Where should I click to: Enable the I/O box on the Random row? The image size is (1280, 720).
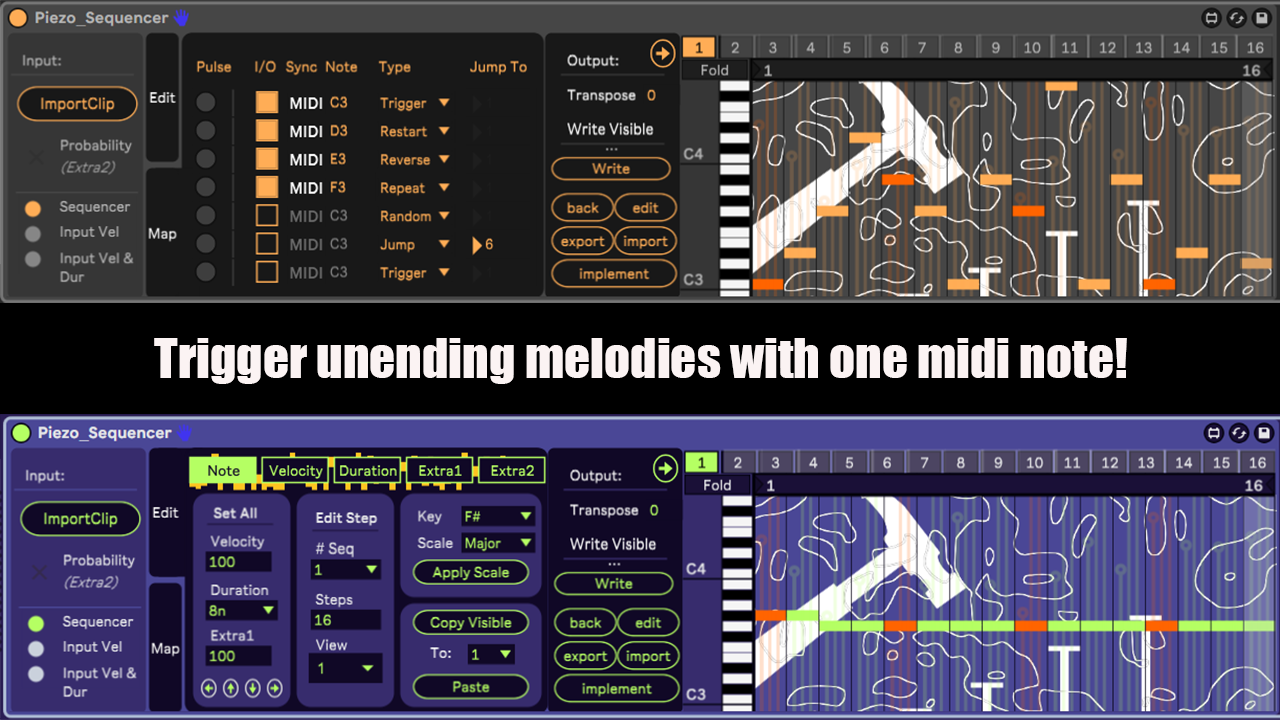point(266,216)
